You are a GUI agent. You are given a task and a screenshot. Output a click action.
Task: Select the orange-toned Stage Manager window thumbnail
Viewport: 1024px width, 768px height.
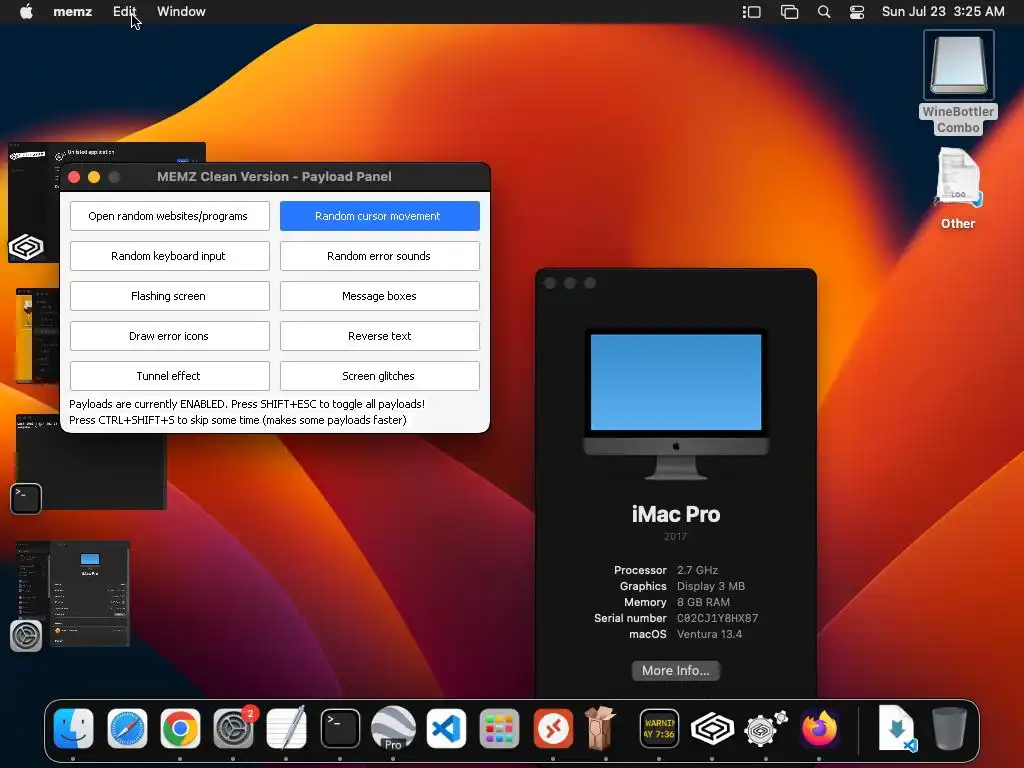pyautogui.click(x=37, y=335)
